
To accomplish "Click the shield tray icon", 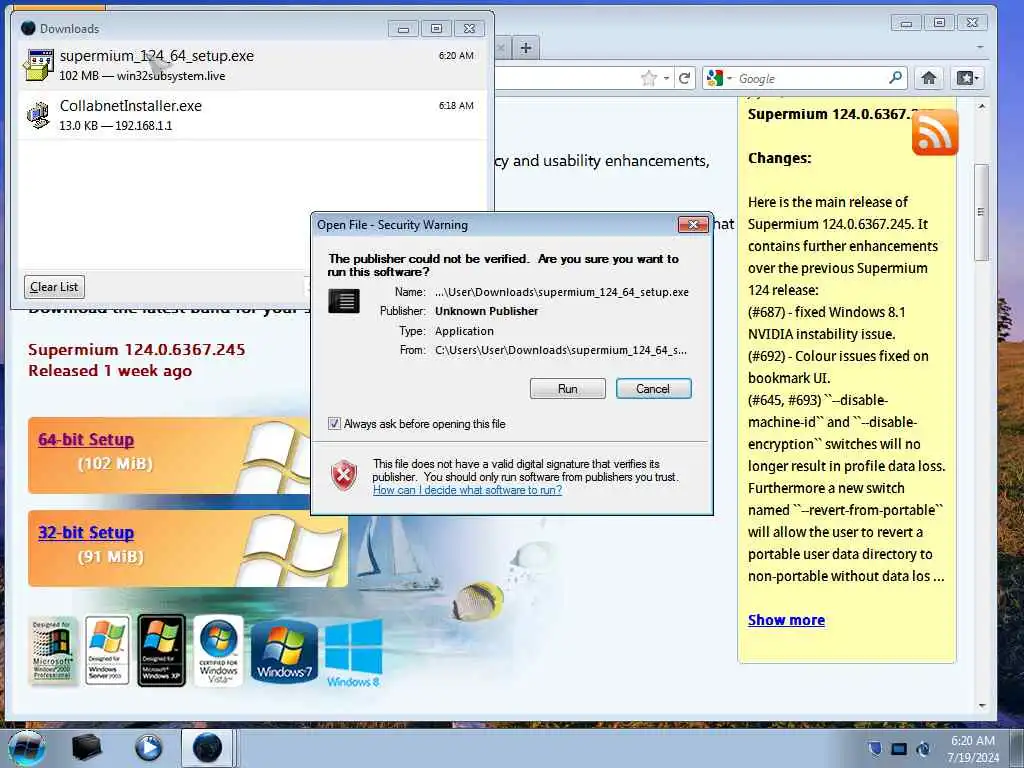I will 875,748.
